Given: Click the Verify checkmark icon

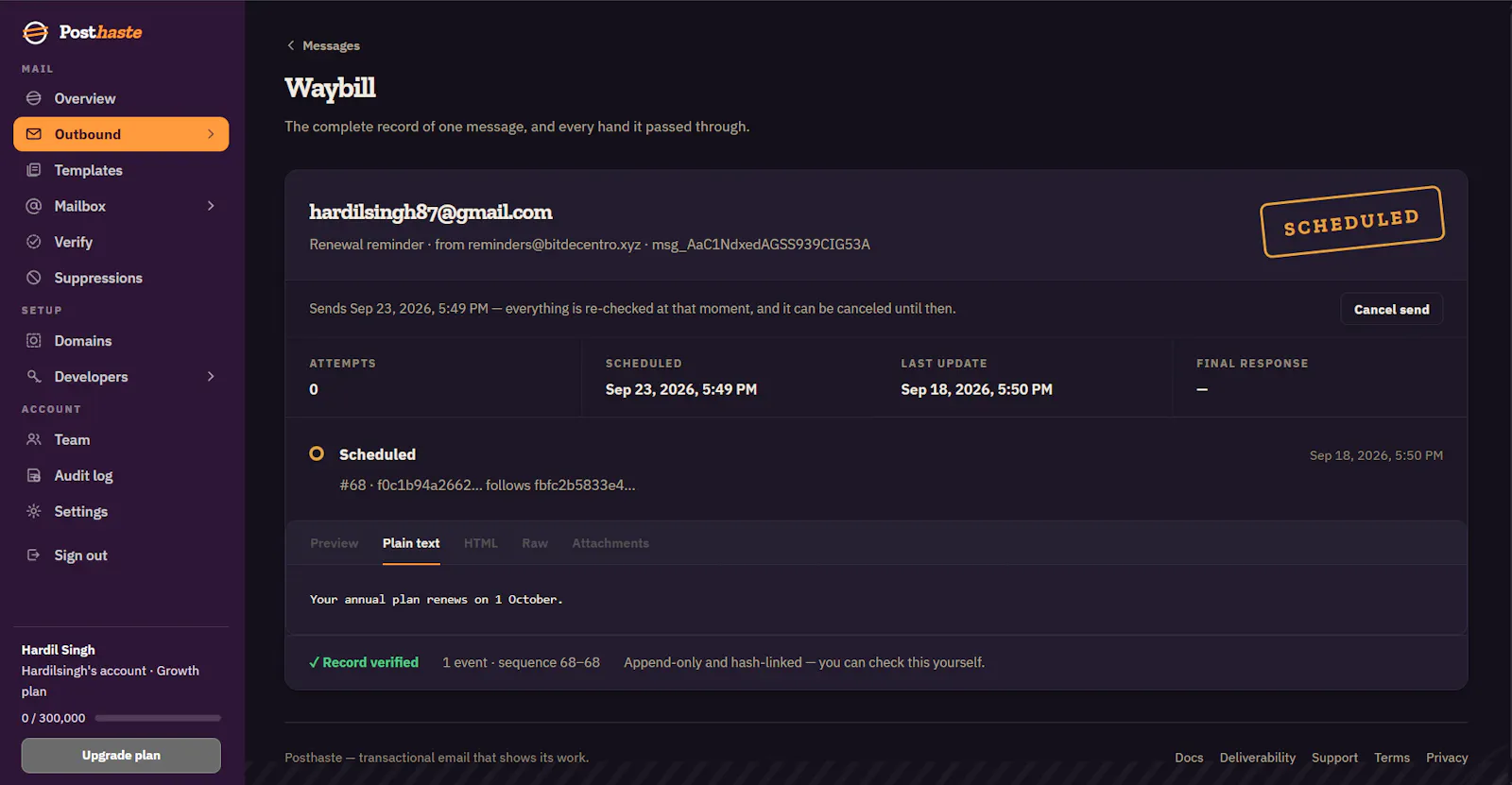Looking at the screenshot, I should [34, 242].
